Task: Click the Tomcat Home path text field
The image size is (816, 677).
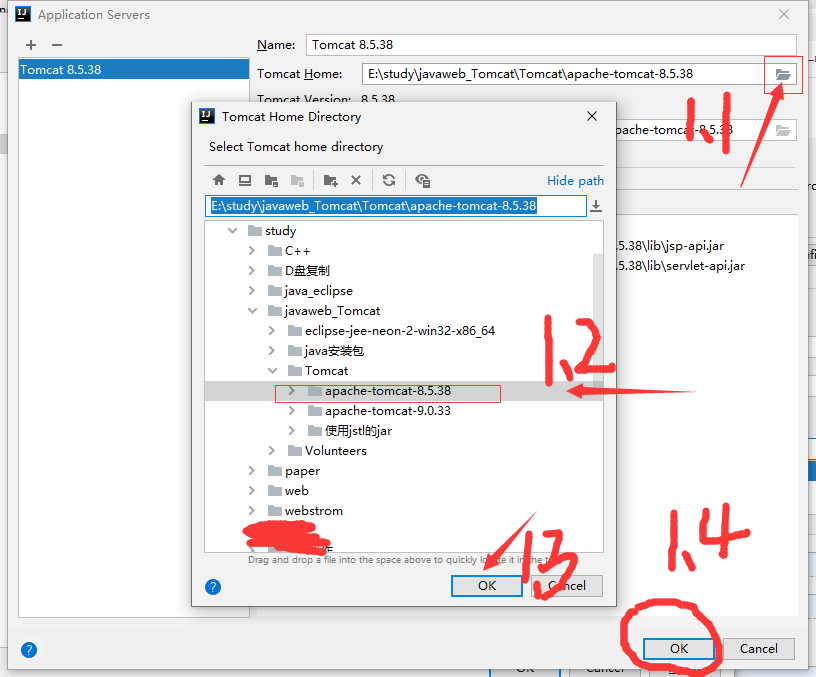Action: [565, 74]
